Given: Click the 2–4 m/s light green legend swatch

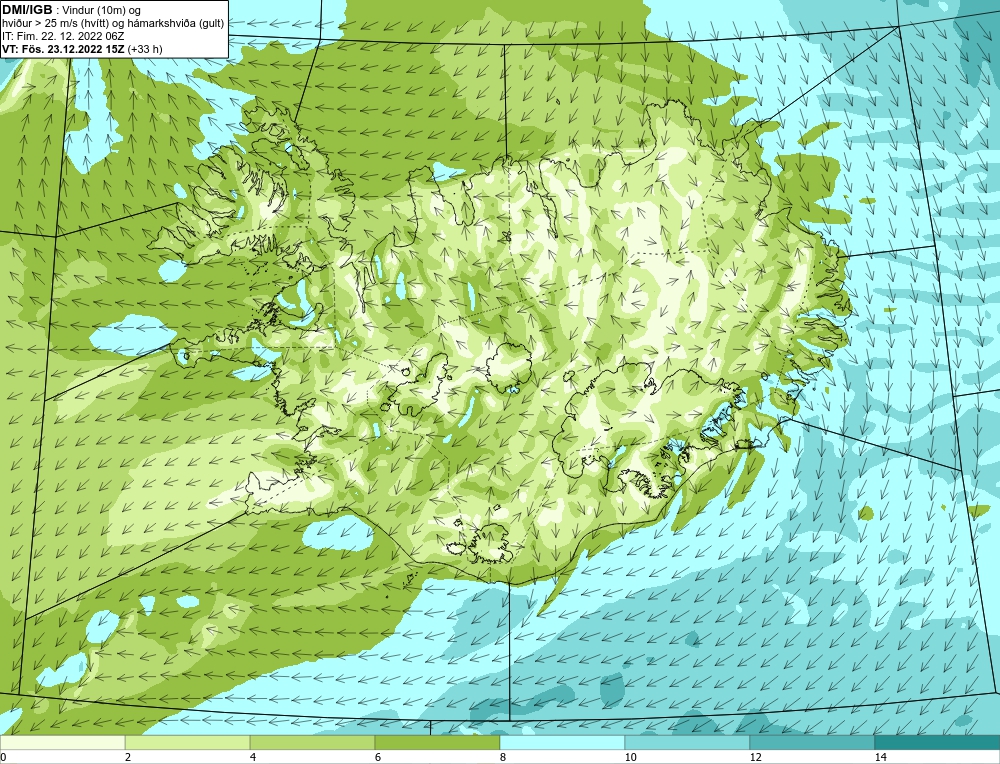Looking at the screenshot, I should (x=188, y=742).
